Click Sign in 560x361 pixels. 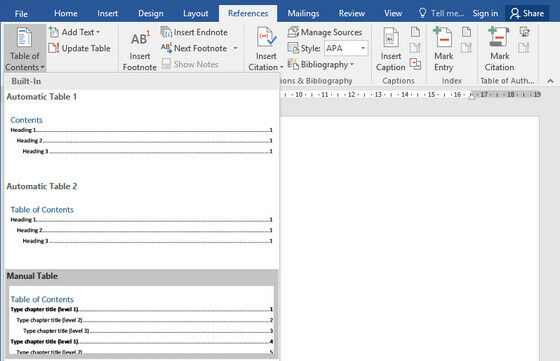(x=485, y=14)
